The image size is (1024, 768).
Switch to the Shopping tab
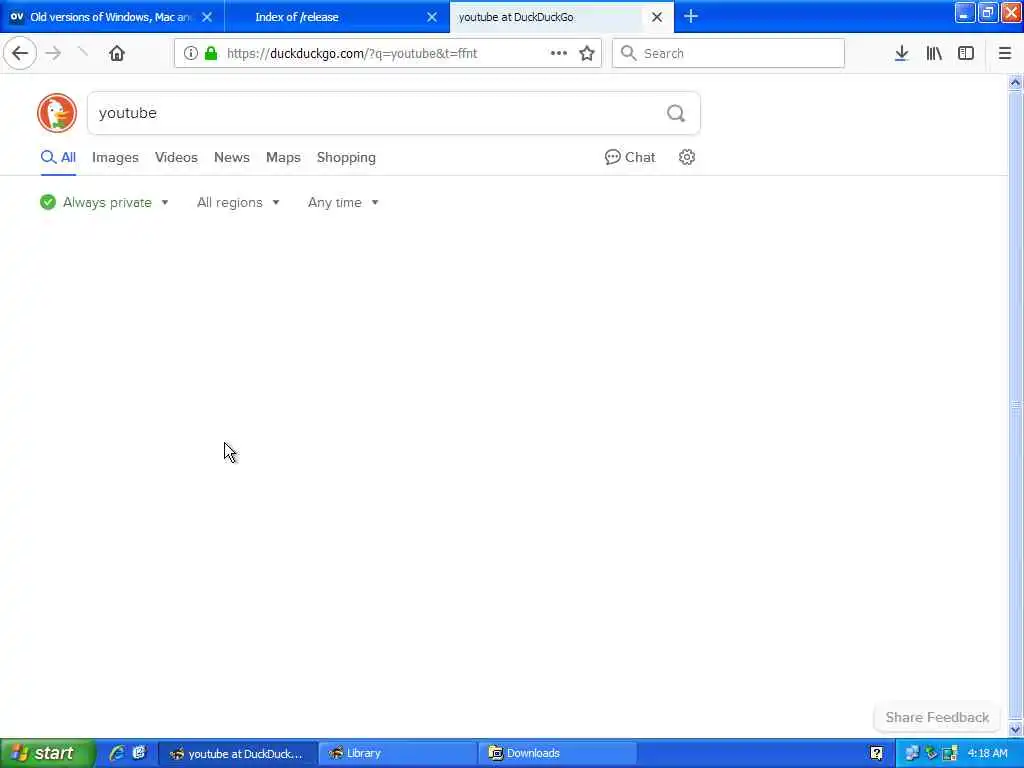(x=346, y=157)
